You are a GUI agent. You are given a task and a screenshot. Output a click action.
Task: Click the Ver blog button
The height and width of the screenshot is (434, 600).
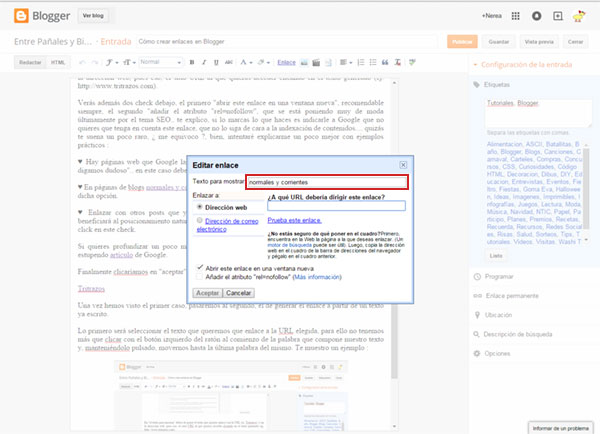tap(93, 16)
